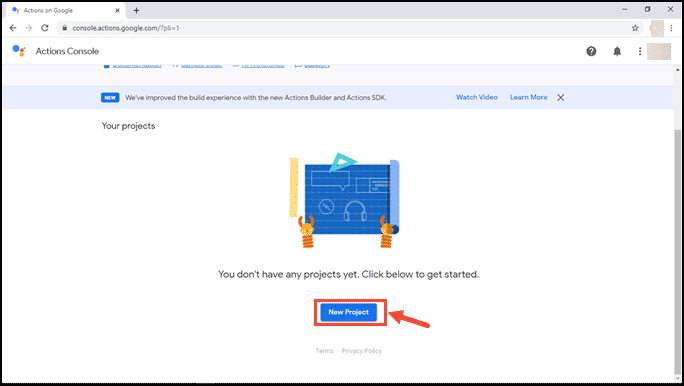The height and width of the screenshot is (386, 684).
Task: Open Actions Console more options menu
Action: 640,51
